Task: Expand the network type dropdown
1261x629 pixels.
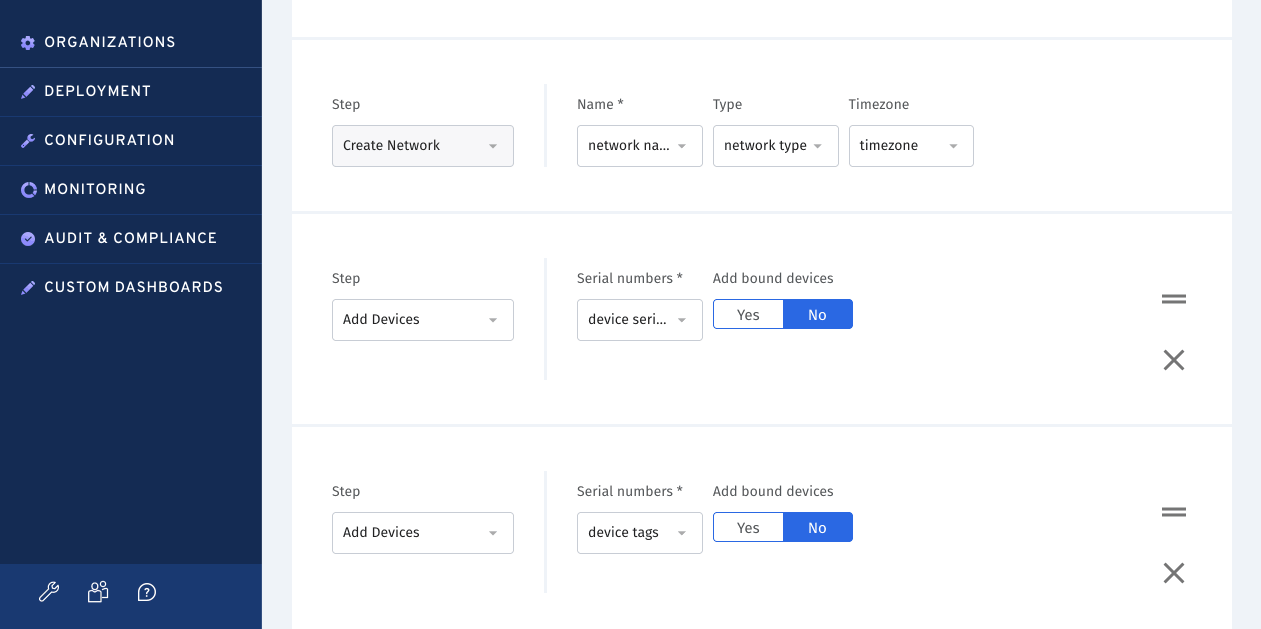Action: coord(775,145)
